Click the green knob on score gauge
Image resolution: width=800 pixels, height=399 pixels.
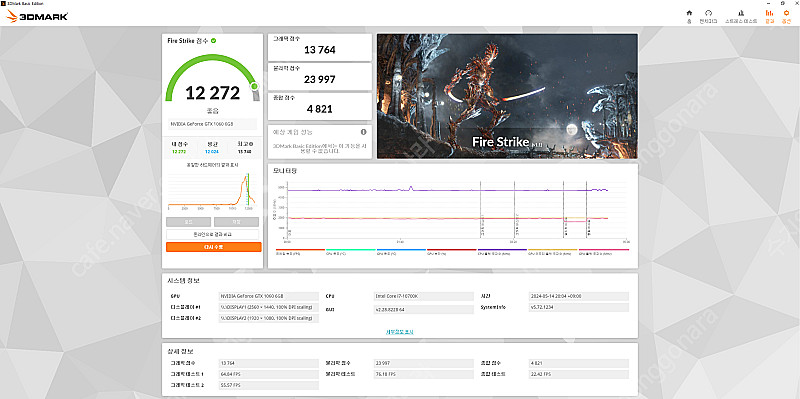(254, 86)
